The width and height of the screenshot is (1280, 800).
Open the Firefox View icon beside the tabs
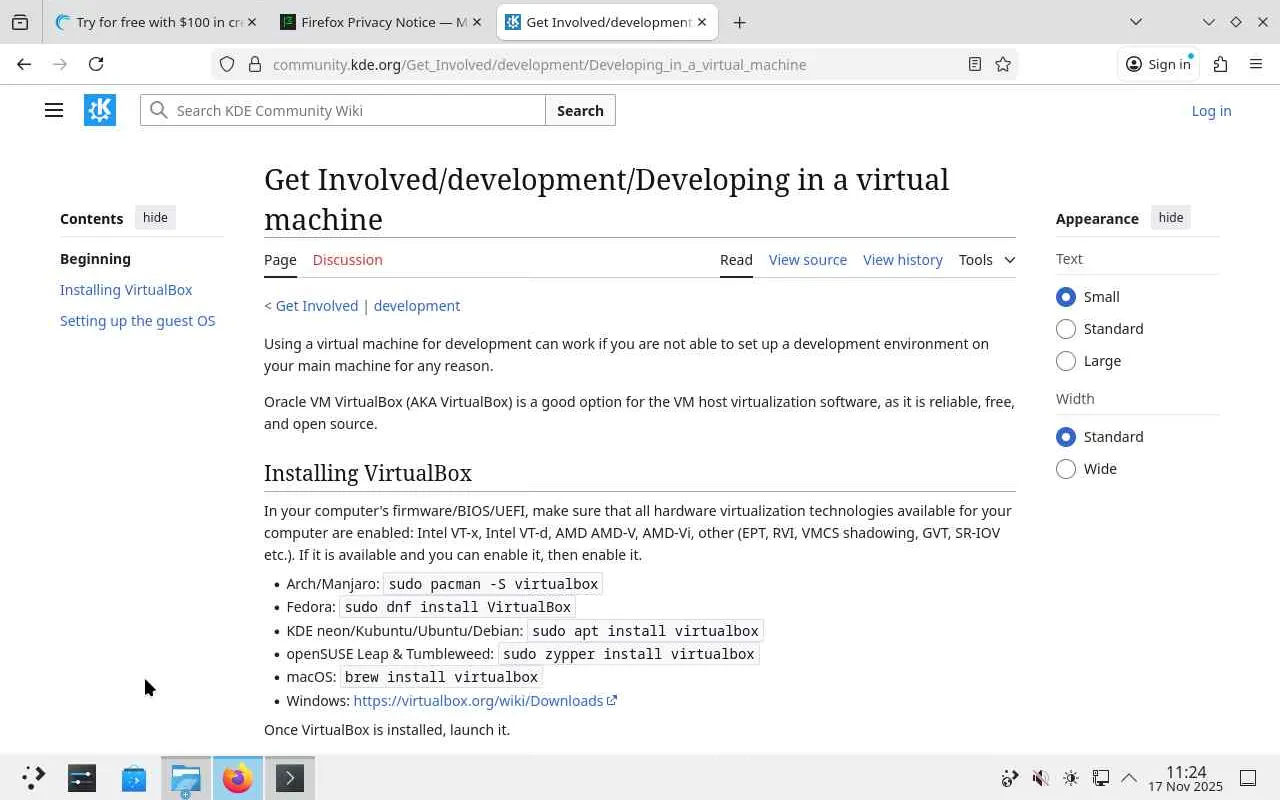[x=20, y=22]
